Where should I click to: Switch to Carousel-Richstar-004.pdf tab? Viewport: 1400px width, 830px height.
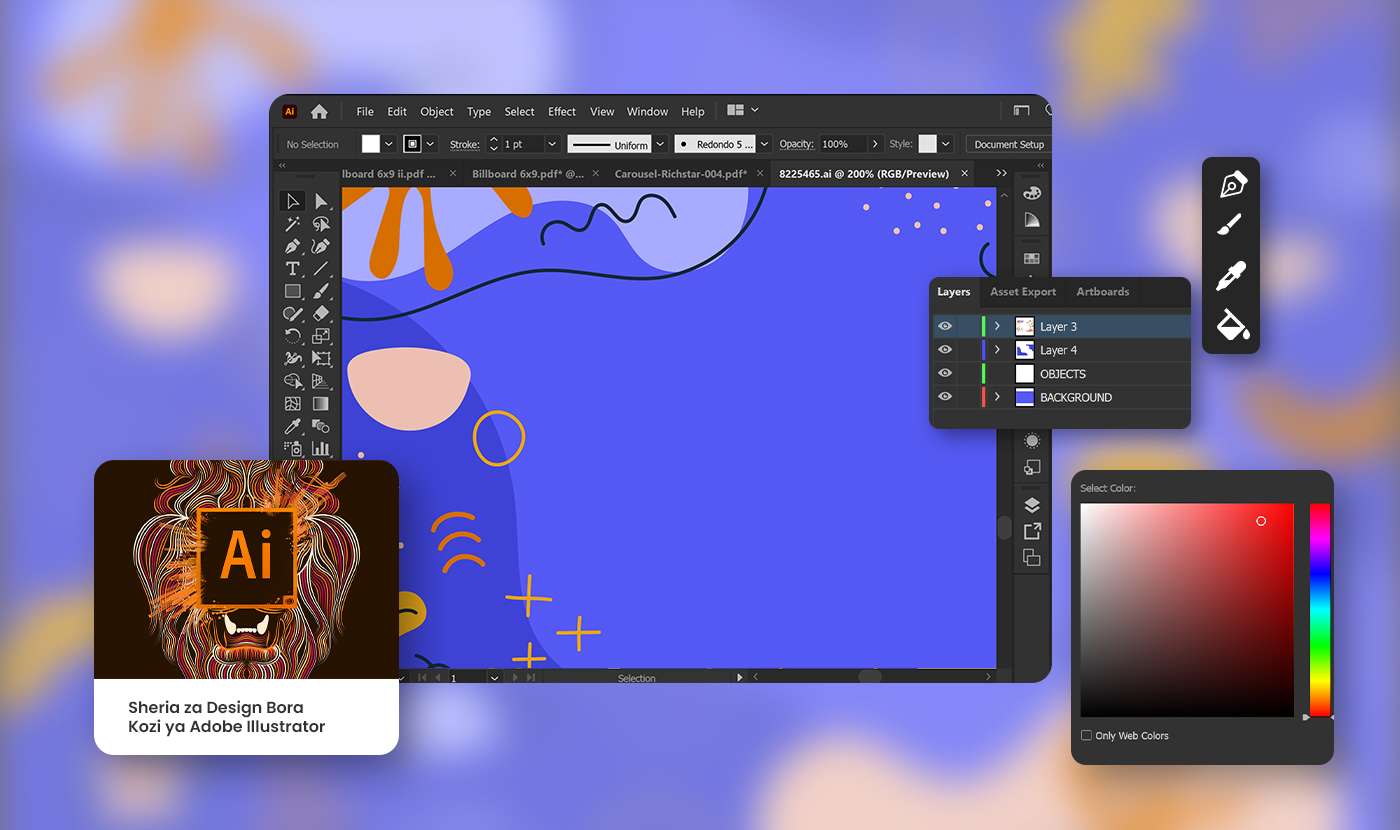[681, 174]
